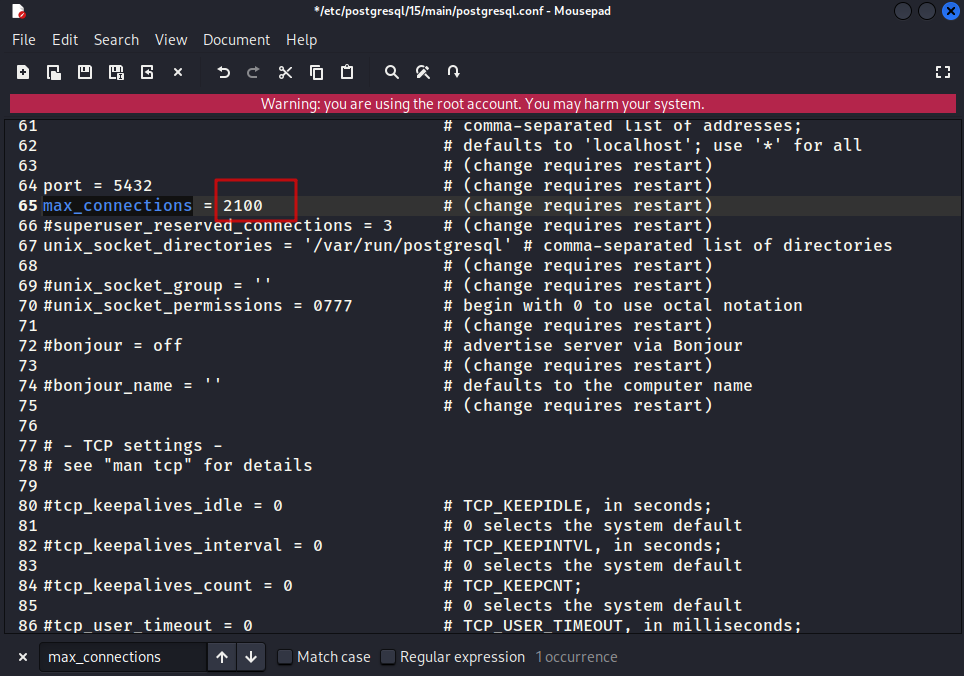
Task: Click the #tcp_keepalives_interval = 0 line
Action: point(183,546)
